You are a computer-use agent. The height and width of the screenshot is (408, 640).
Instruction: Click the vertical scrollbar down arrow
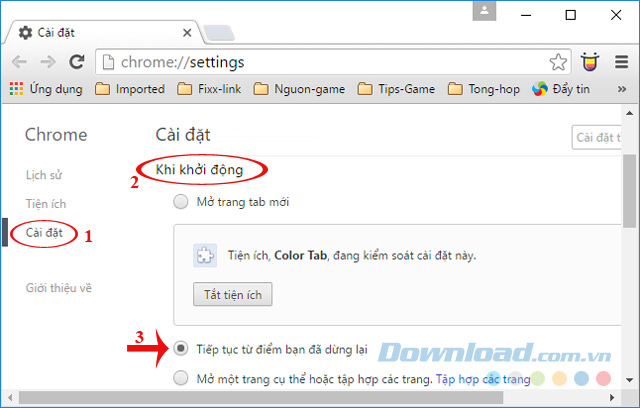(x=630, y=380)
